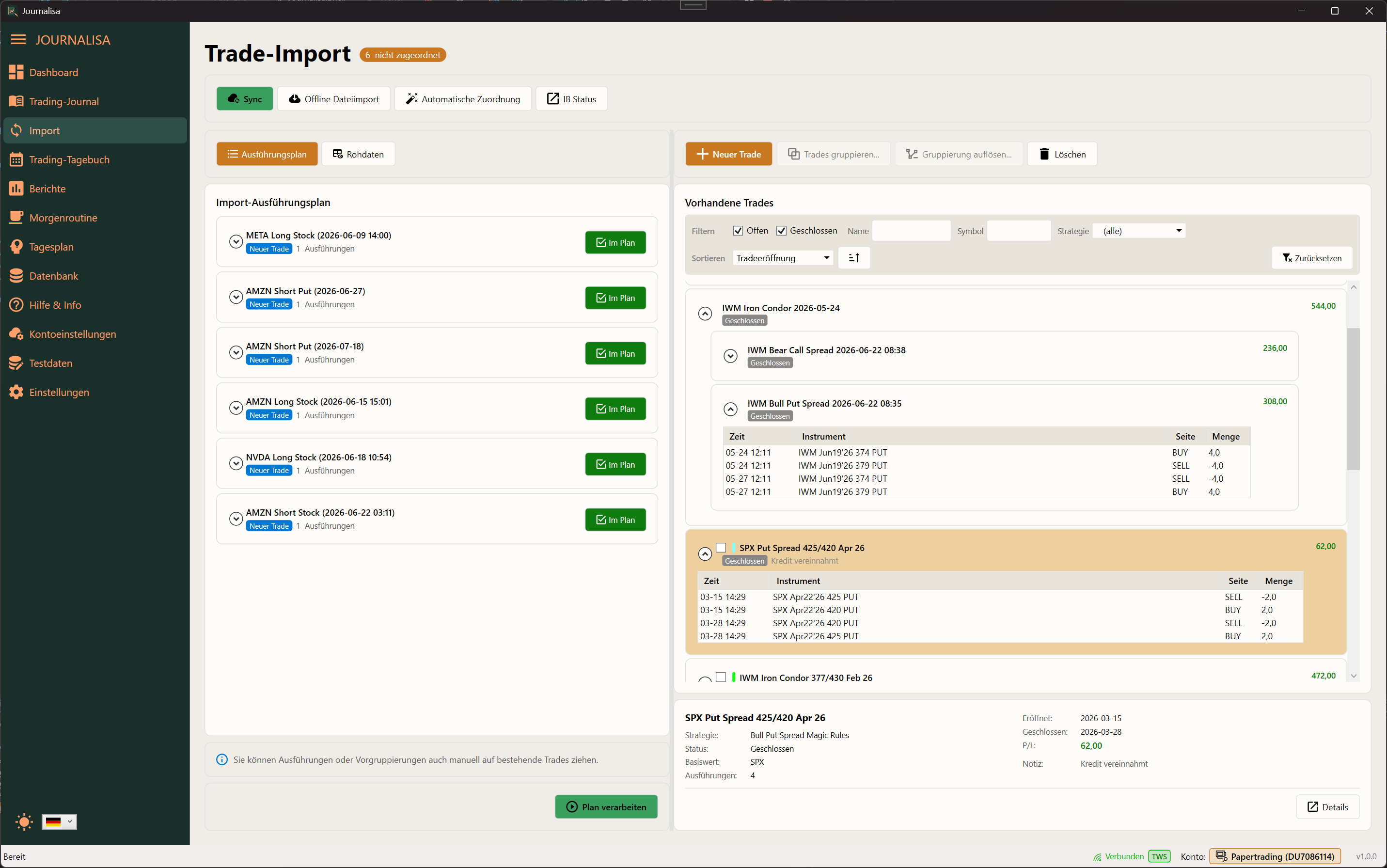Toggle Im Plan for AMZN Short Put 2026-06-27
Image resolution: width=1387 pixels, height=868 pixels.
(615, 298)
